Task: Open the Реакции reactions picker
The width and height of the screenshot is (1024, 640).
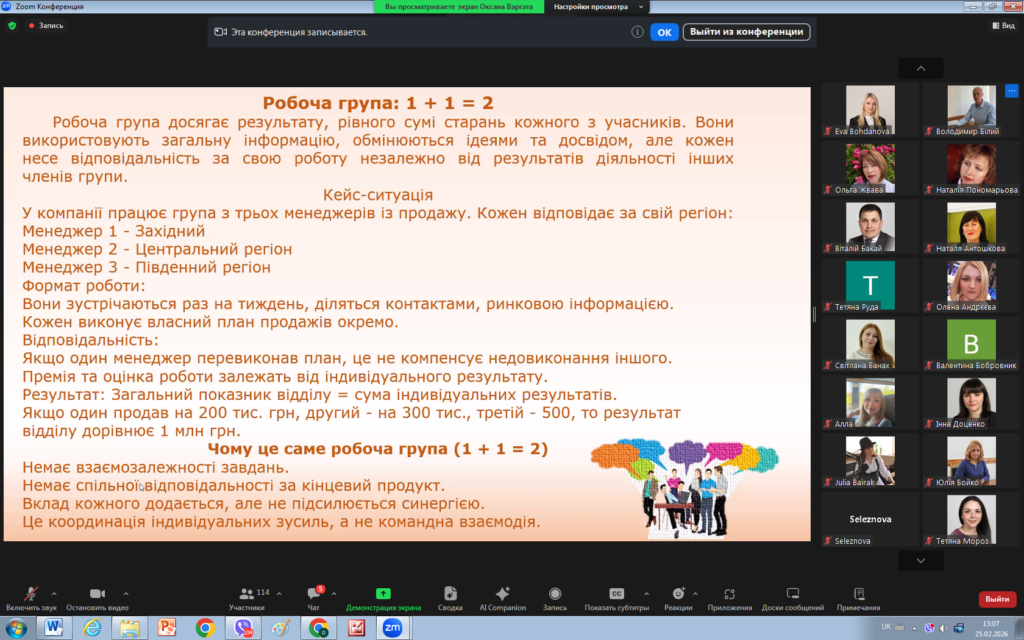Action: click(x=678, y=594)
